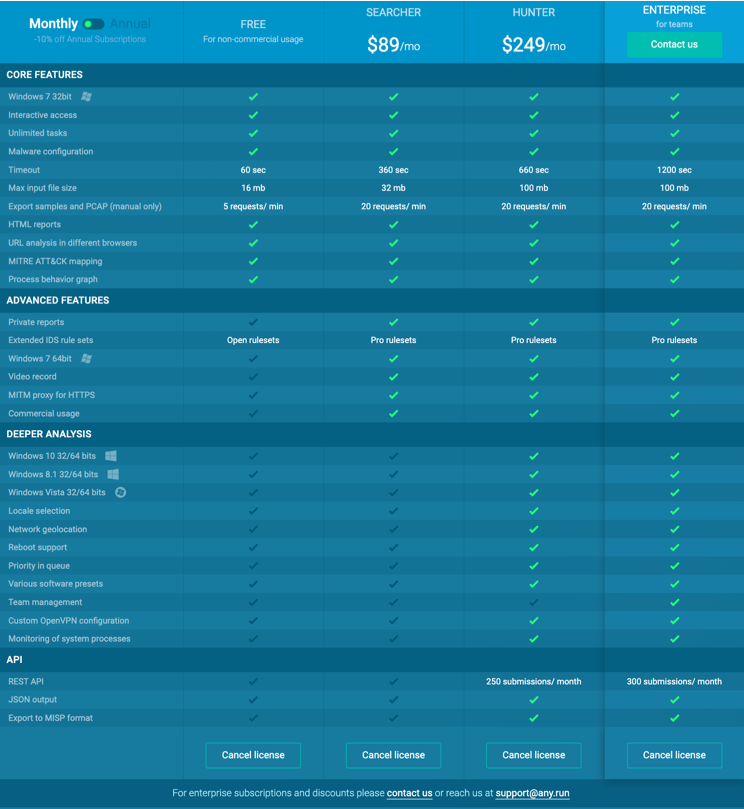Toggle the Monthly/Annual billing switch

tap(93, 24)
